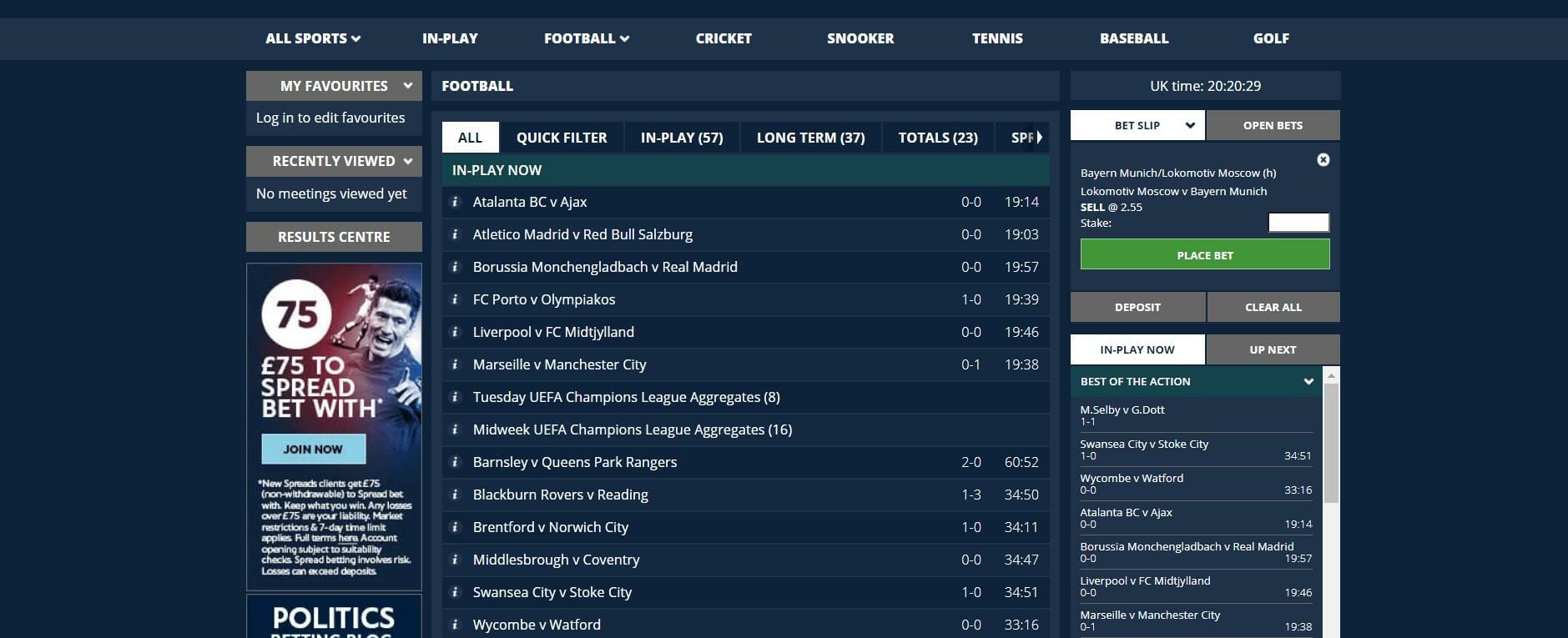The image size is (1568, 638).
Task: Click the Clear All button
Action: (1273, 307)
